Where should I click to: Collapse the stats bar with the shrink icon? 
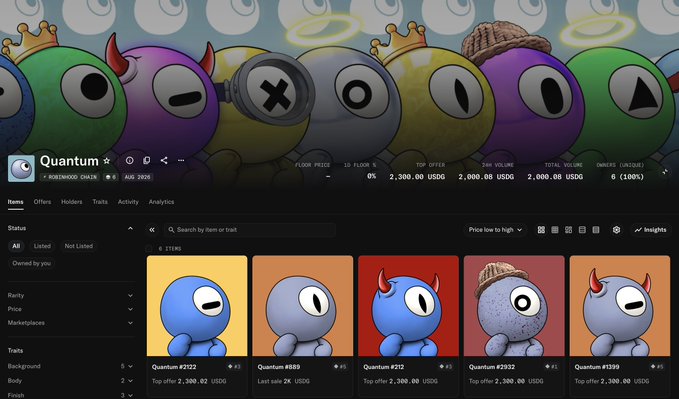point(665,172)
